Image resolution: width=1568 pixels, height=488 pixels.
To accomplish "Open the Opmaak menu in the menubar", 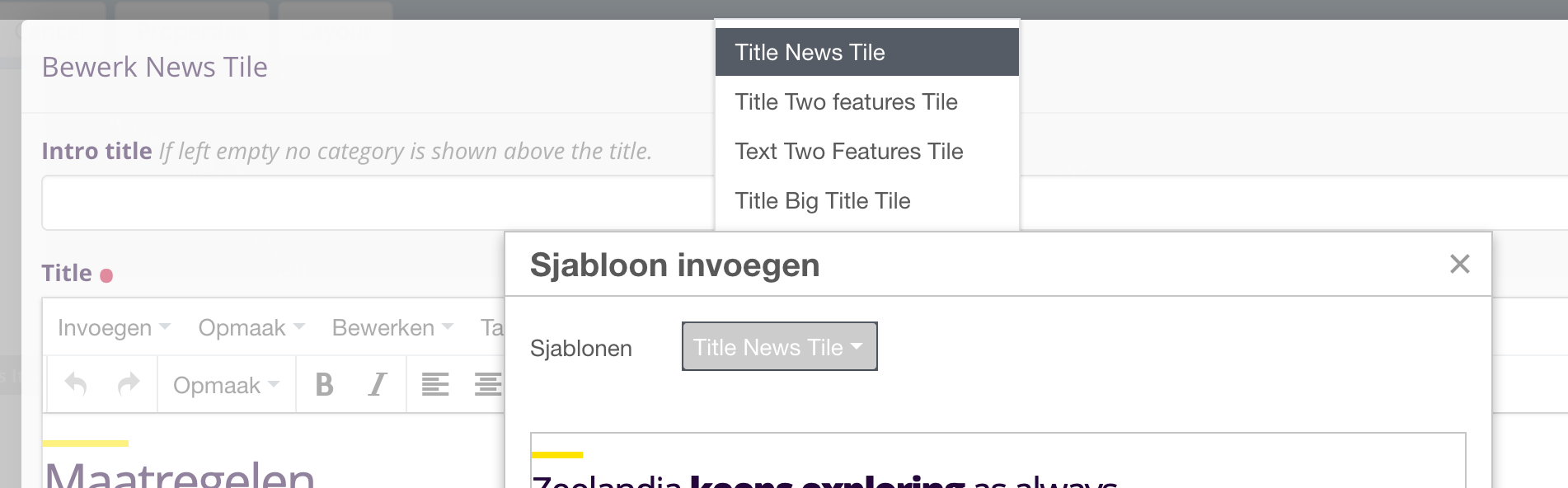I will click(x=241, y=327).
